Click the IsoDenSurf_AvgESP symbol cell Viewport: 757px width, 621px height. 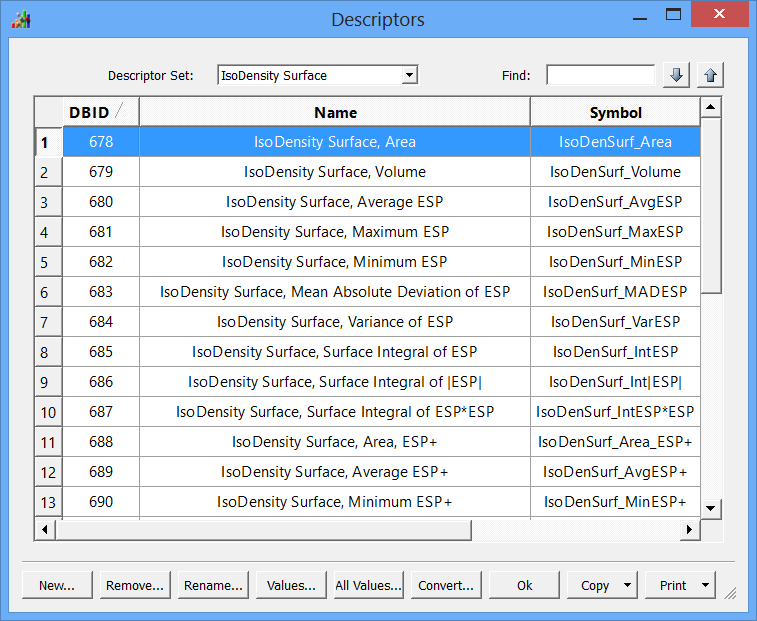click(616, 202)
